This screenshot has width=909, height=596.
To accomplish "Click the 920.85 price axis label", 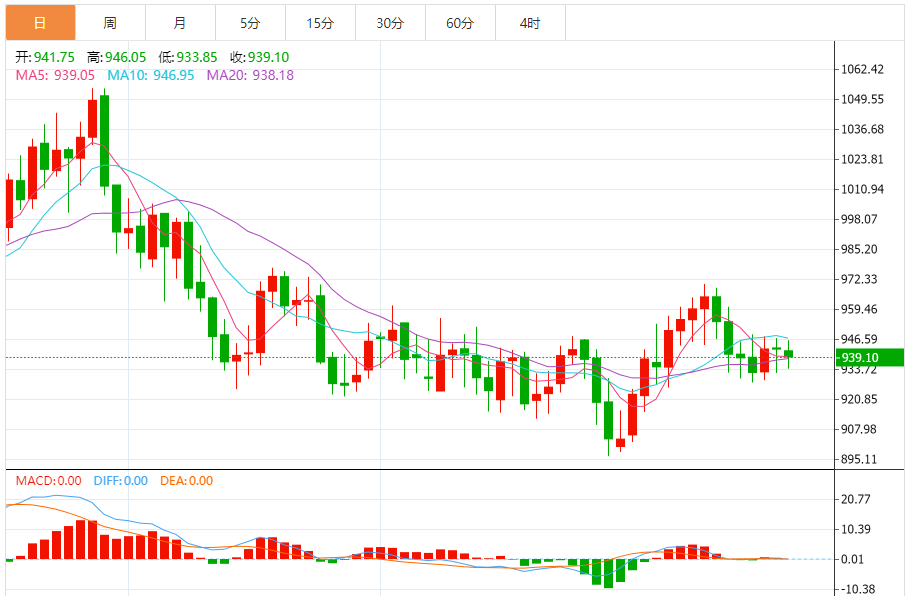I will [x=859, y=399].
